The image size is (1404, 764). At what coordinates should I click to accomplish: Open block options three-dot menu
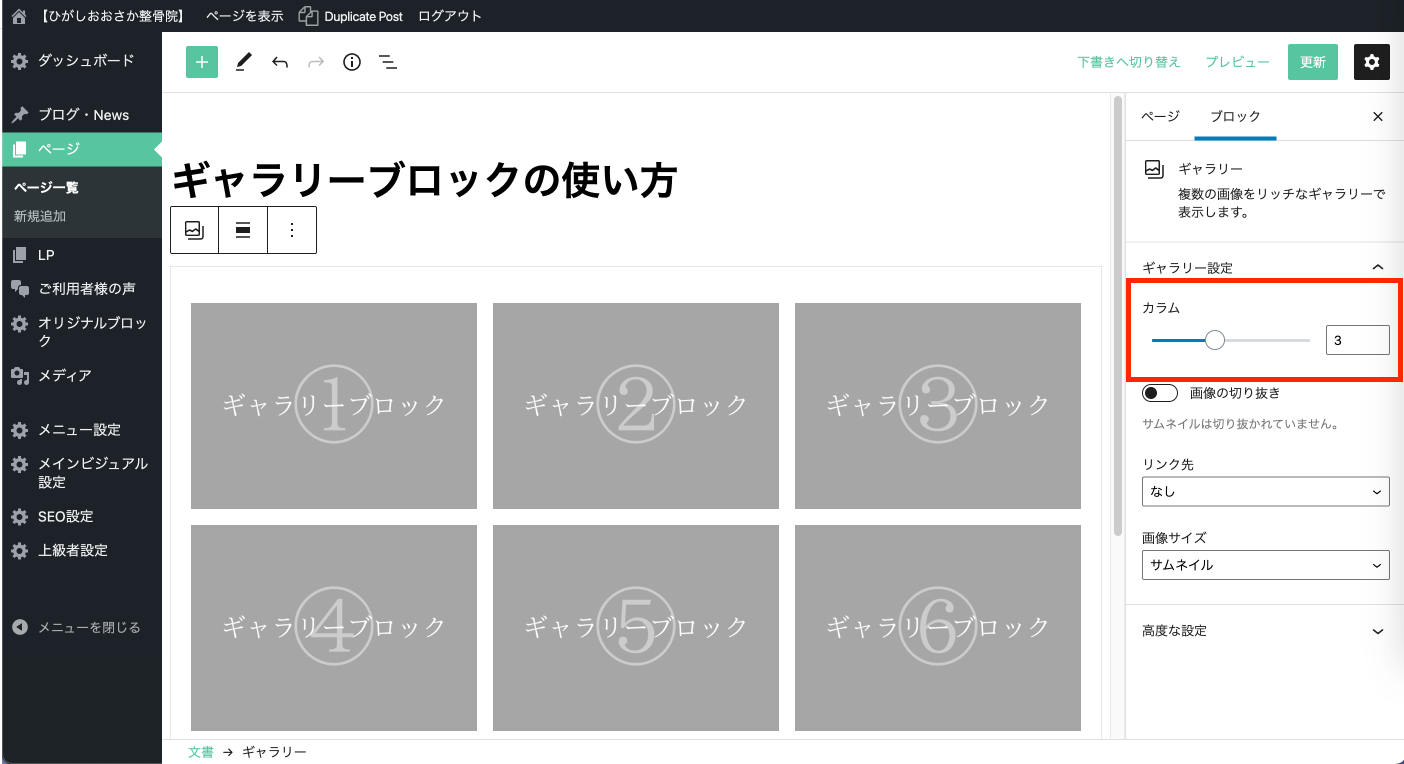(292, 230)
